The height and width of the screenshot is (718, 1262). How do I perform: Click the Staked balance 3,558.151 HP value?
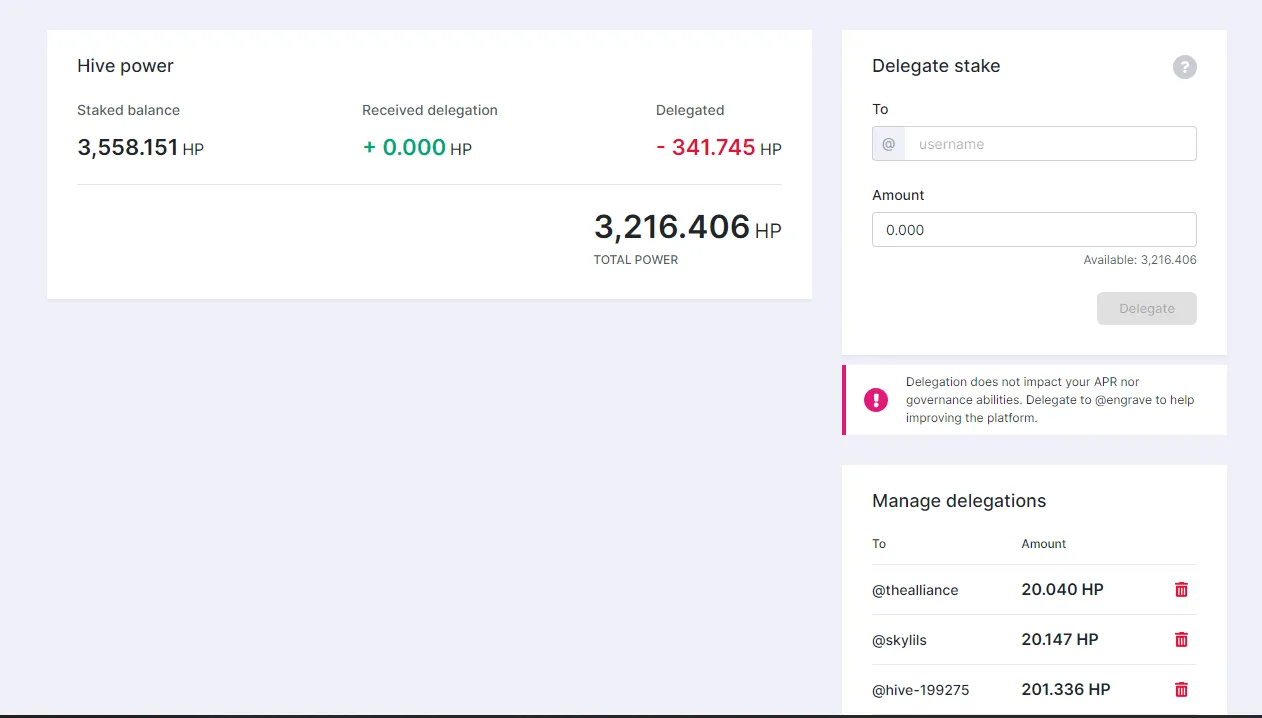tap(140, 148)
